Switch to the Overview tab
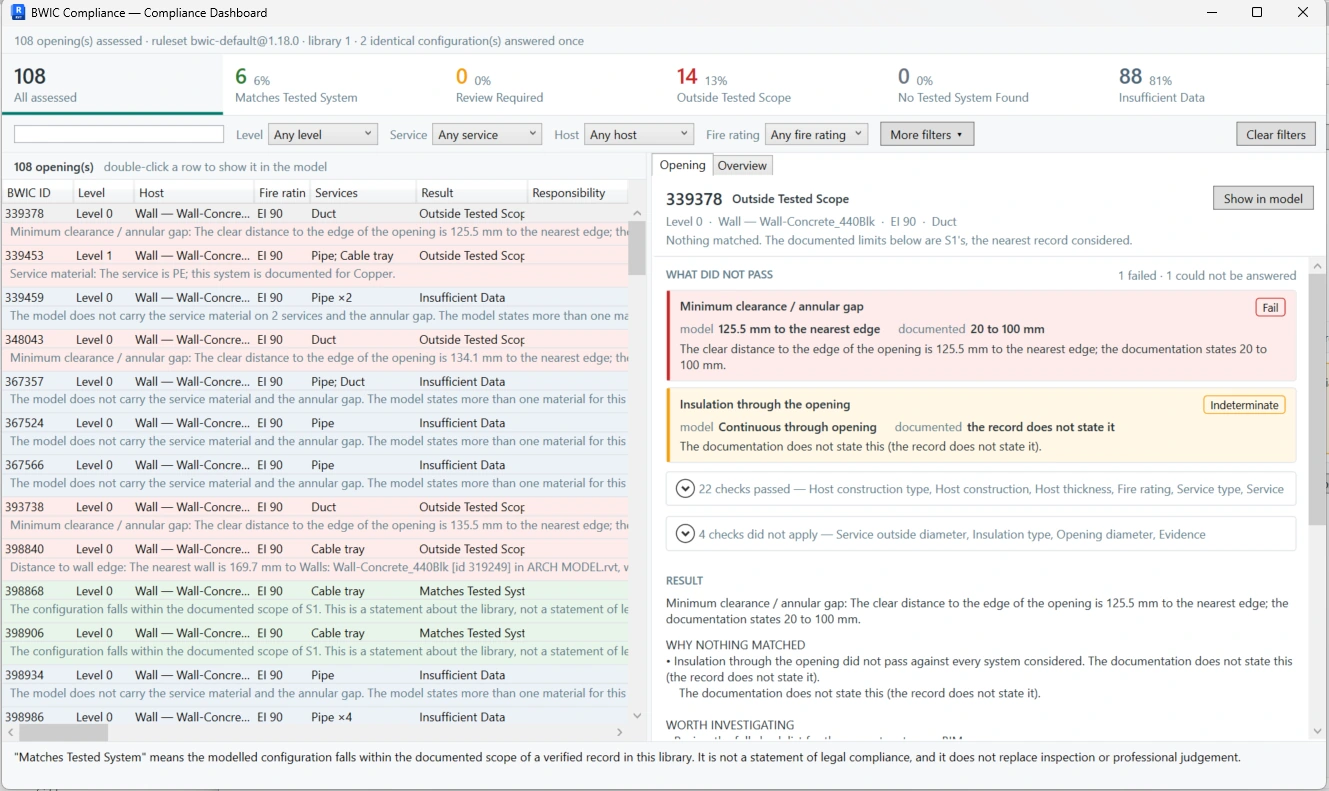The image size is (1329, 791). point(742,166)
